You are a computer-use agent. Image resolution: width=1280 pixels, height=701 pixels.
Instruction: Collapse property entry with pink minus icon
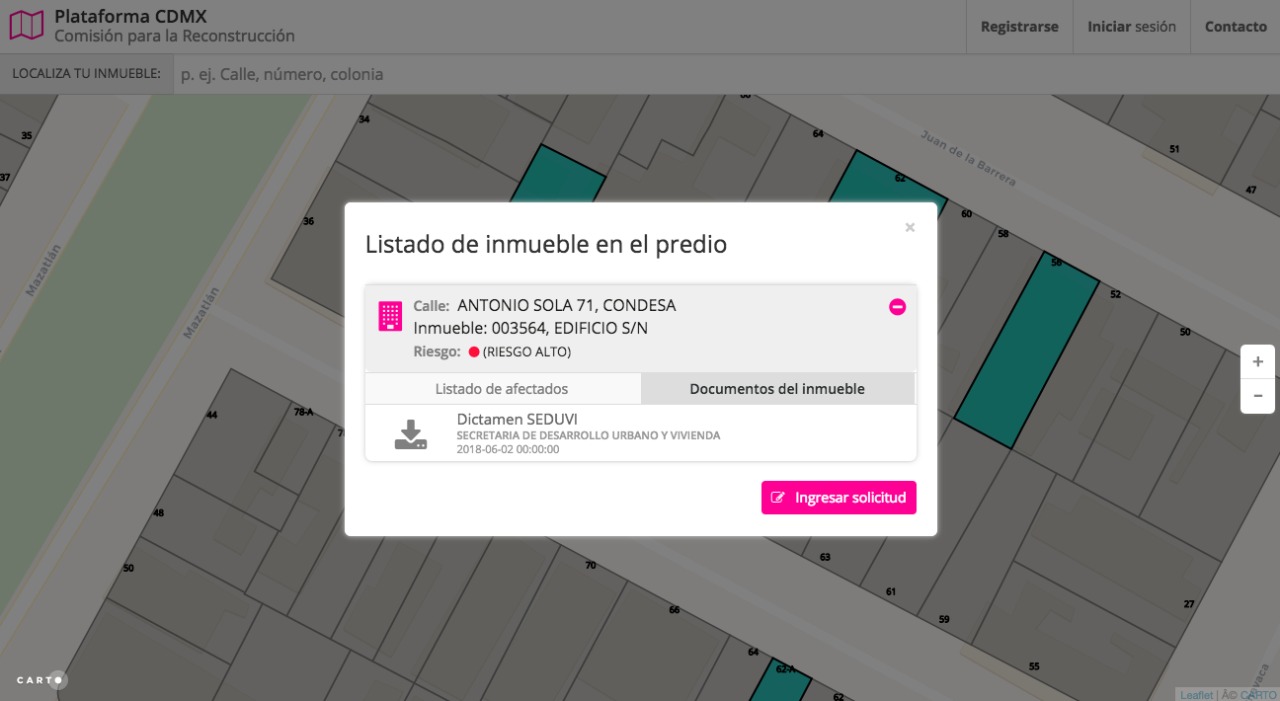click(897, 307)
